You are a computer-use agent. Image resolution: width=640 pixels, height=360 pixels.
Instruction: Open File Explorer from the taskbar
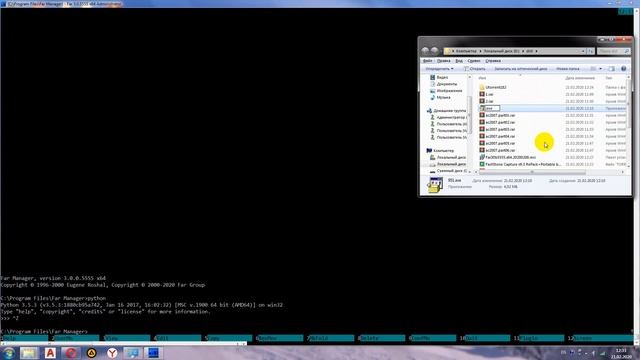pos(29,353)
